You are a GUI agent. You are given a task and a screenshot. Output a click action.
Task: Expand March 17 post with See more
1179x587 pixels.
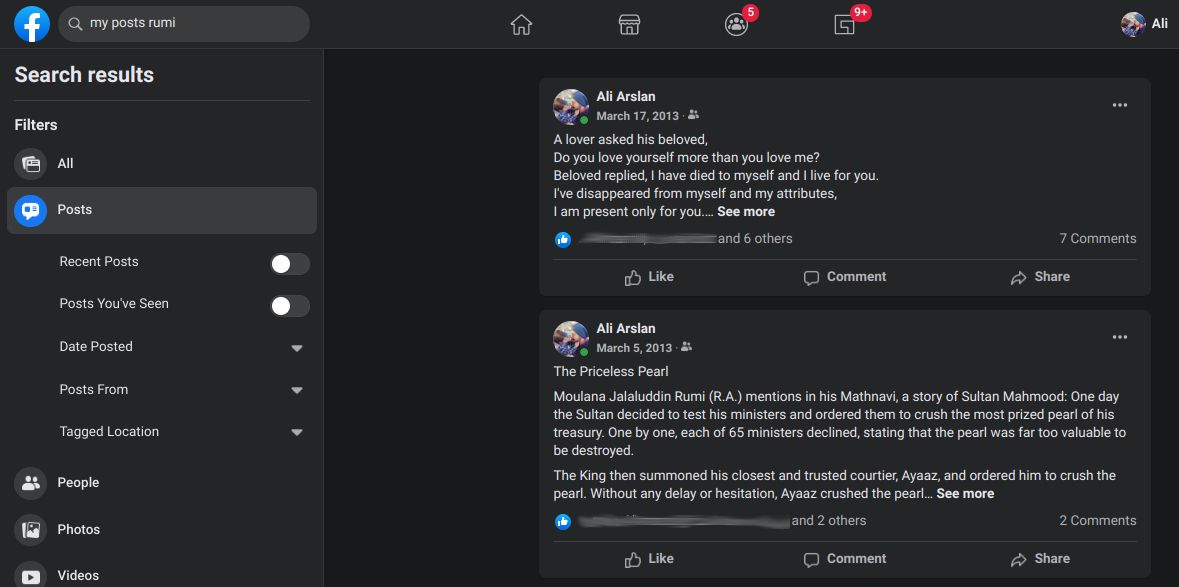coord(745,212)
